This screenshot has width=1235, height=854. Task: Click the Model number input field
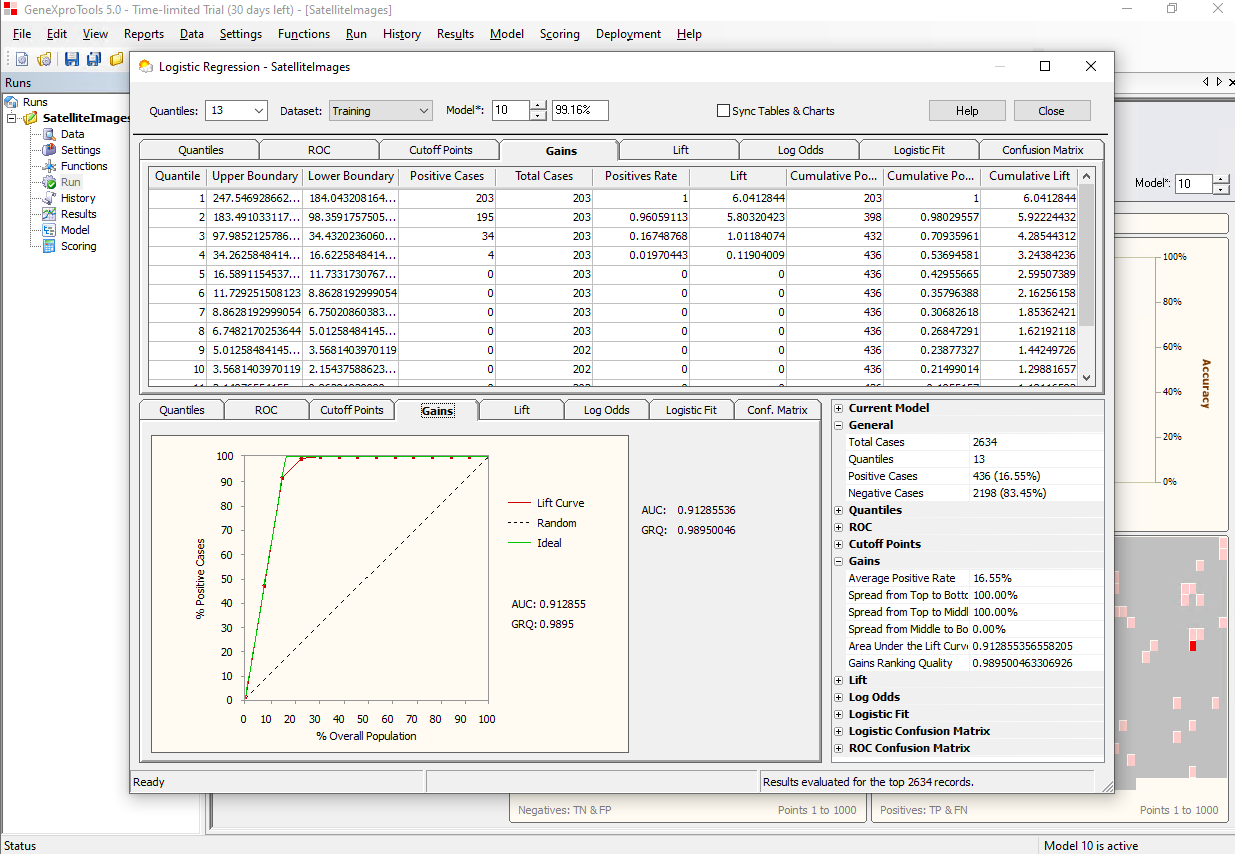510,111
